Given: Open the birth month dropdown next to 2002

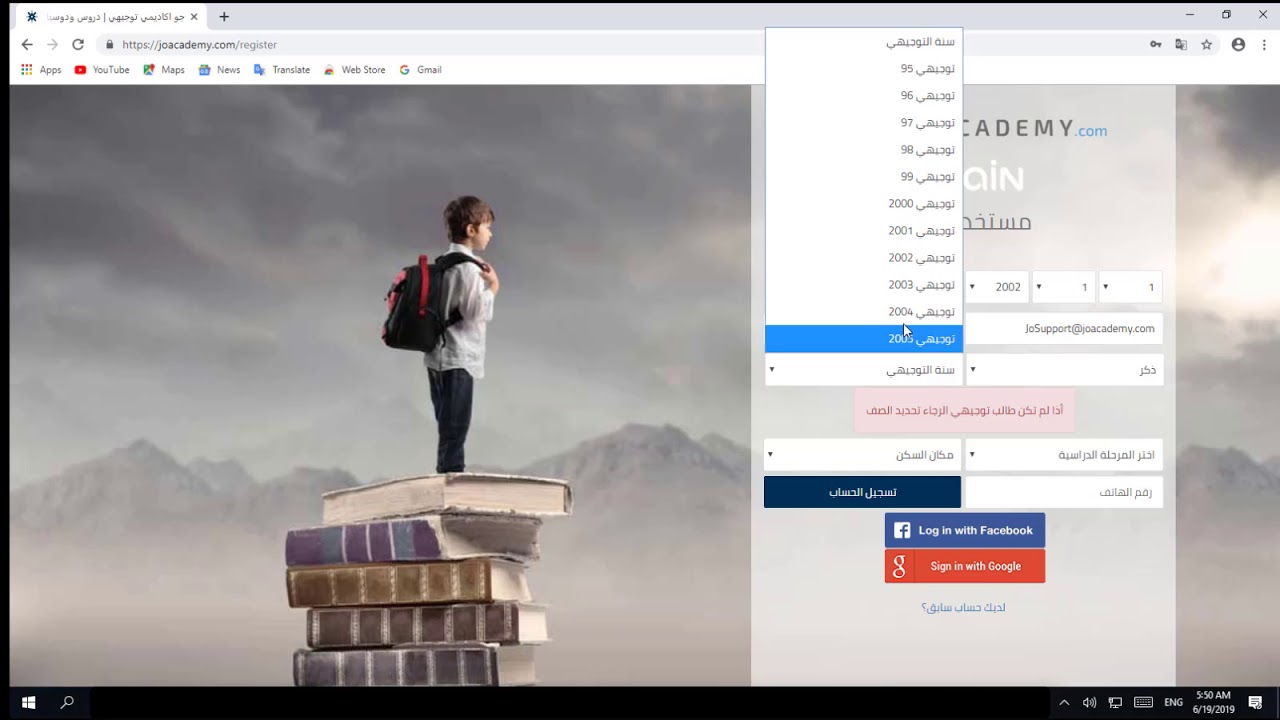Looking at the screenshot, I should pos(1064,287).
